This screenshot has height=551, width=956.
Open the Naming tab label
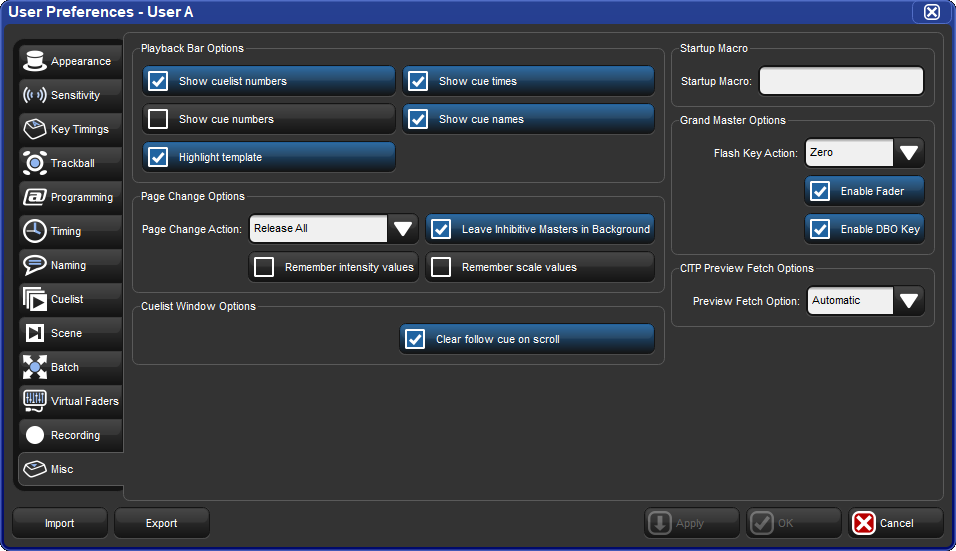(x=68, y=265)
